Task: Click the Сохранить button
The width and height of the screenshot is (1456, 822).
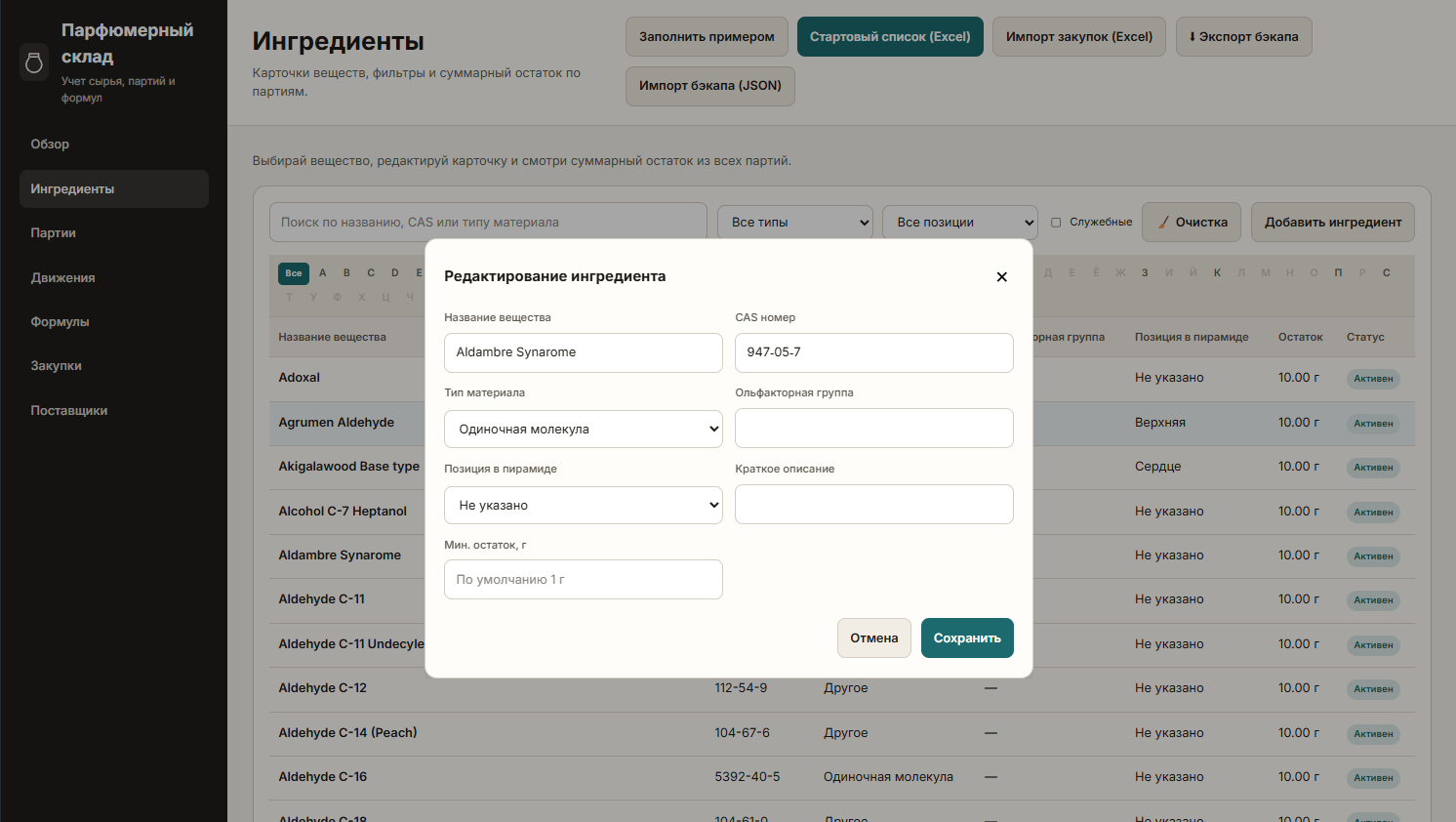Action: point(967,637)
